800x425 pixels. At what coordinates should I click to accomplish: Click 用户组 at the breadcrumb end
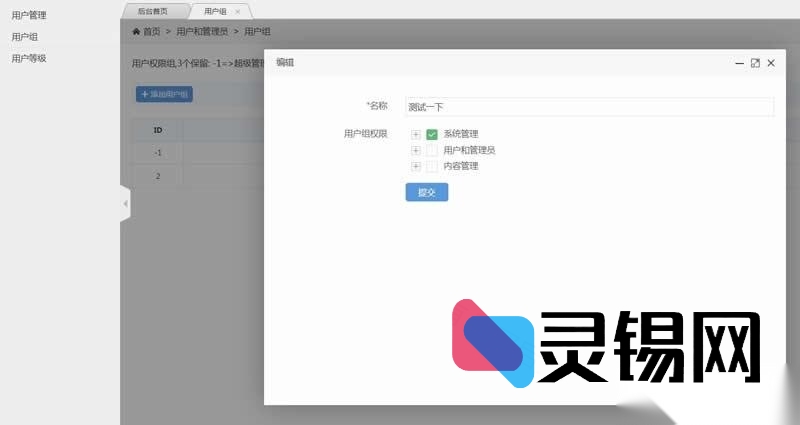click(x=257, y=32)
